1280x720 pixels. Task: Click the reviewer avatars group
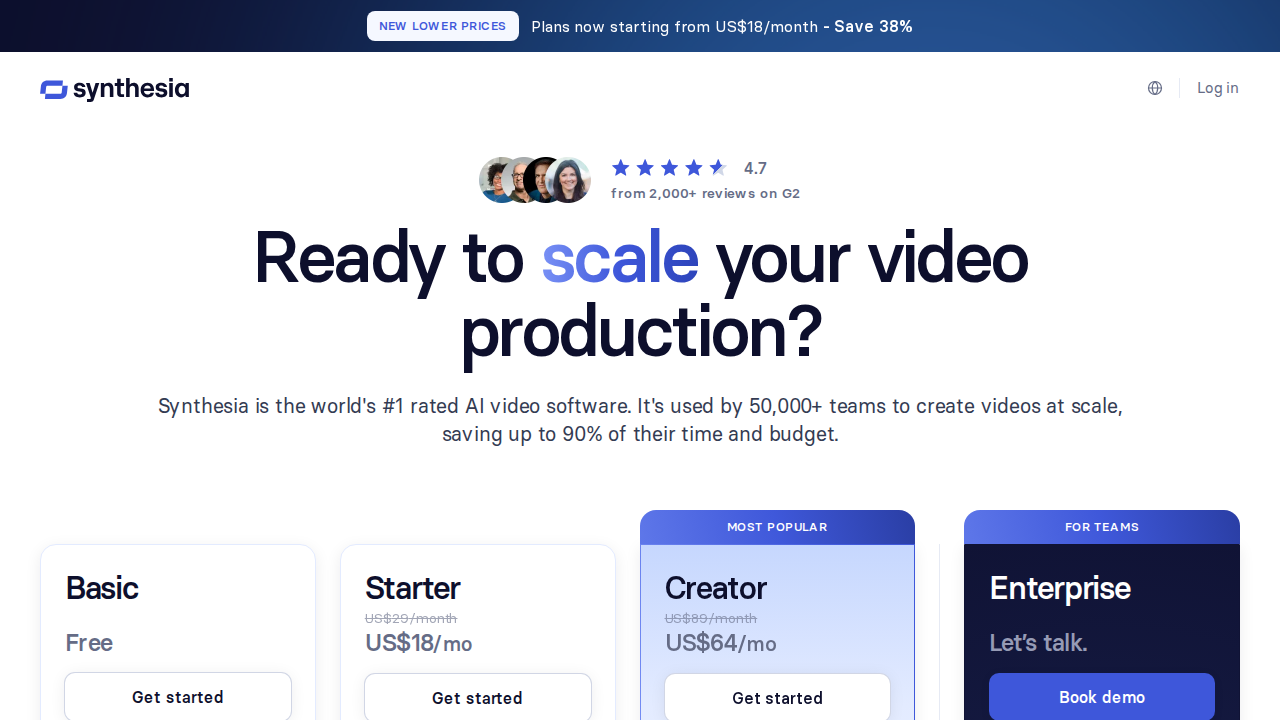pos(535,180)
